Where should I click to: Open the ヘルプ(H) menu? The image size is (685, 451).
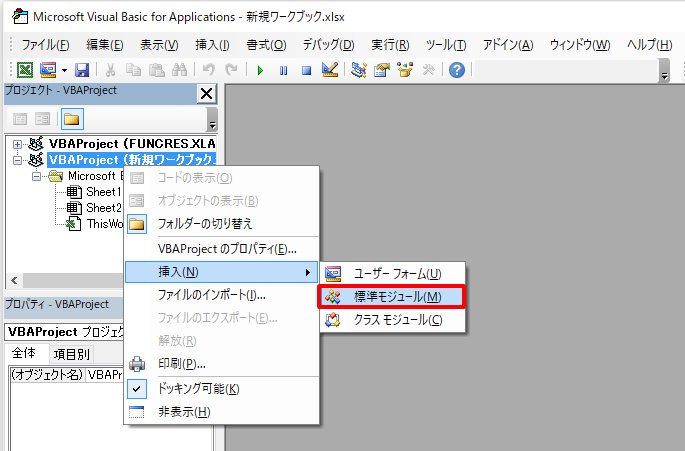coord(650,45)
